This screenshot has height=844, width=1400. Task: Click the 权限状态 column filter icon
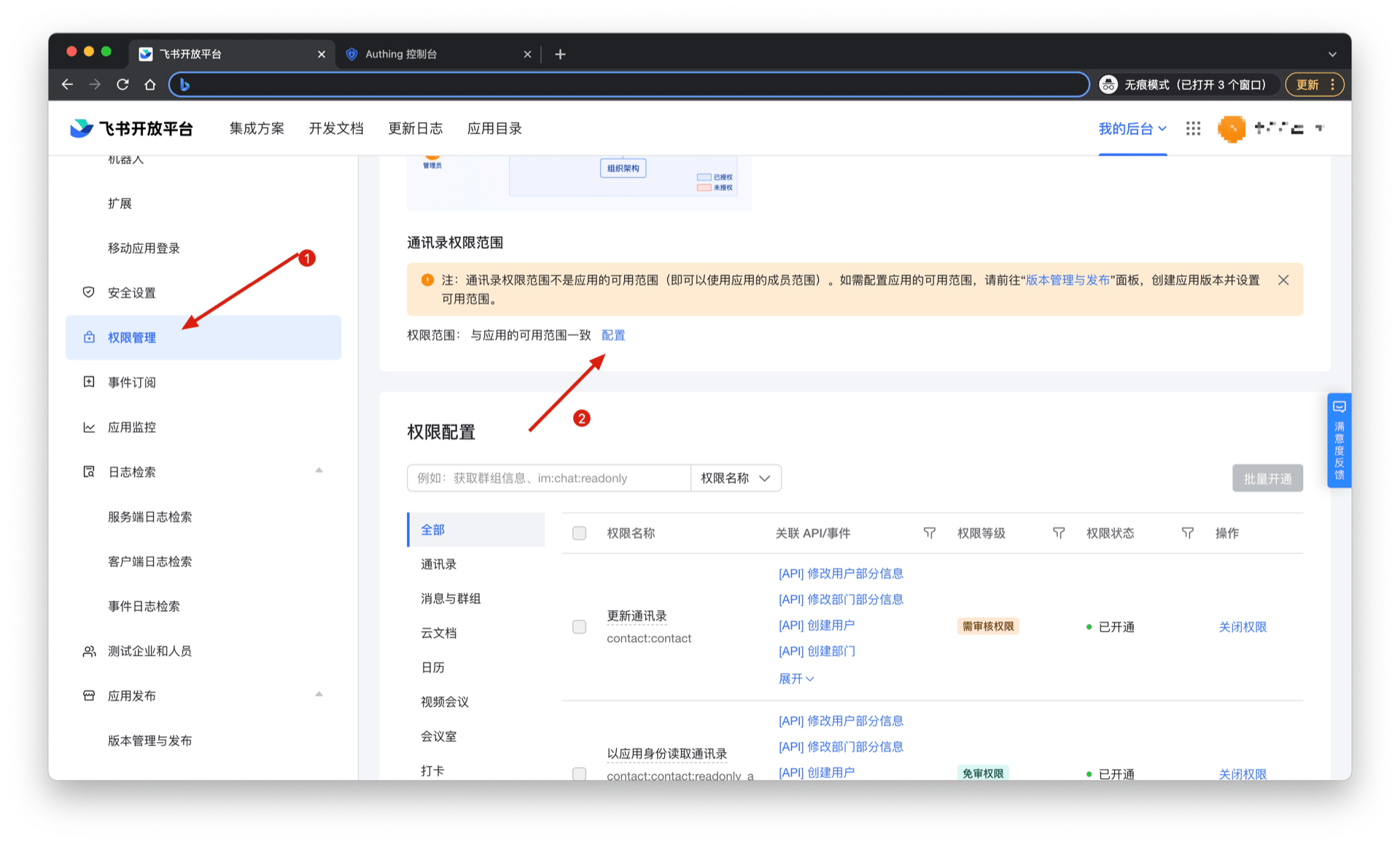[1187, 534]
